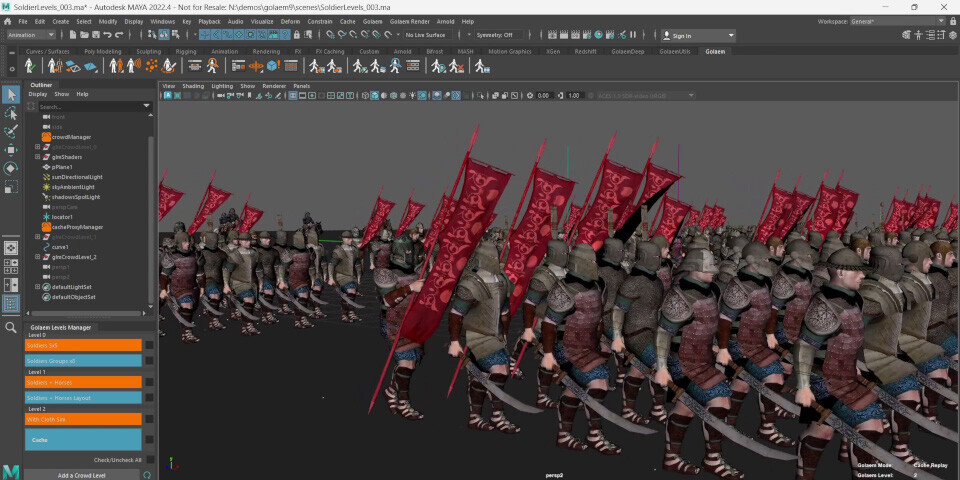The image size is (960, 480).
Task: Toggle the checkbox next to With Cloth Sim
Action: [149, 419]
